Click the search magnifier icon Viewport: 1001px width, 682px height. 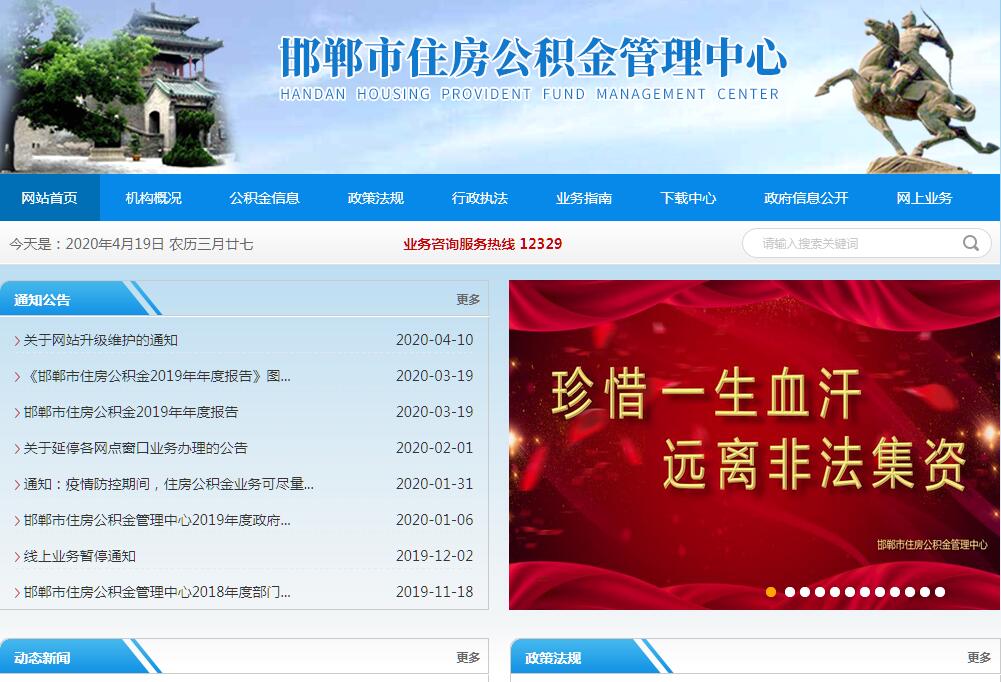tap(970, 243)
